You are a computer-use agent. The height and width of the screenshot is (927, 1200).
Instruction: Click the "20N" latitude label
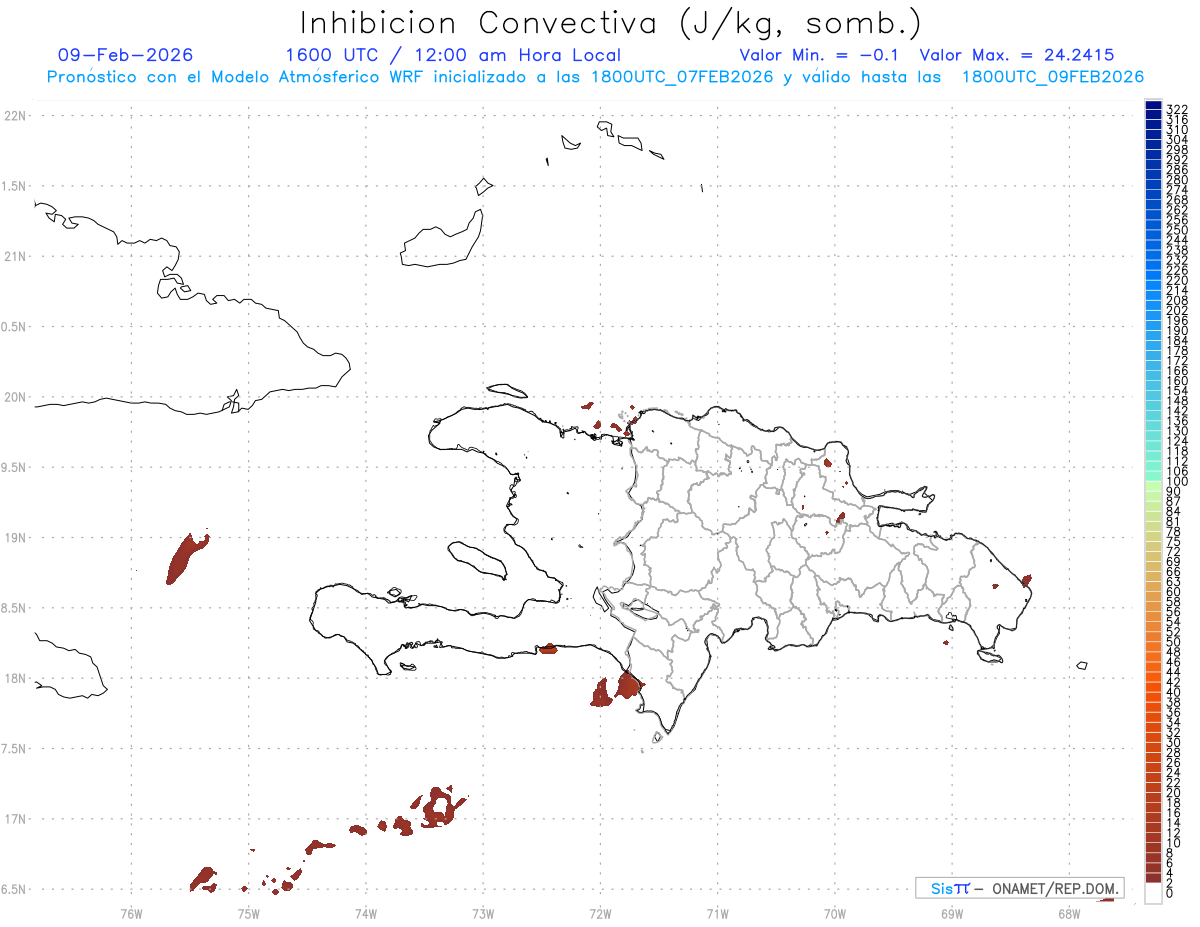point(14,397)
